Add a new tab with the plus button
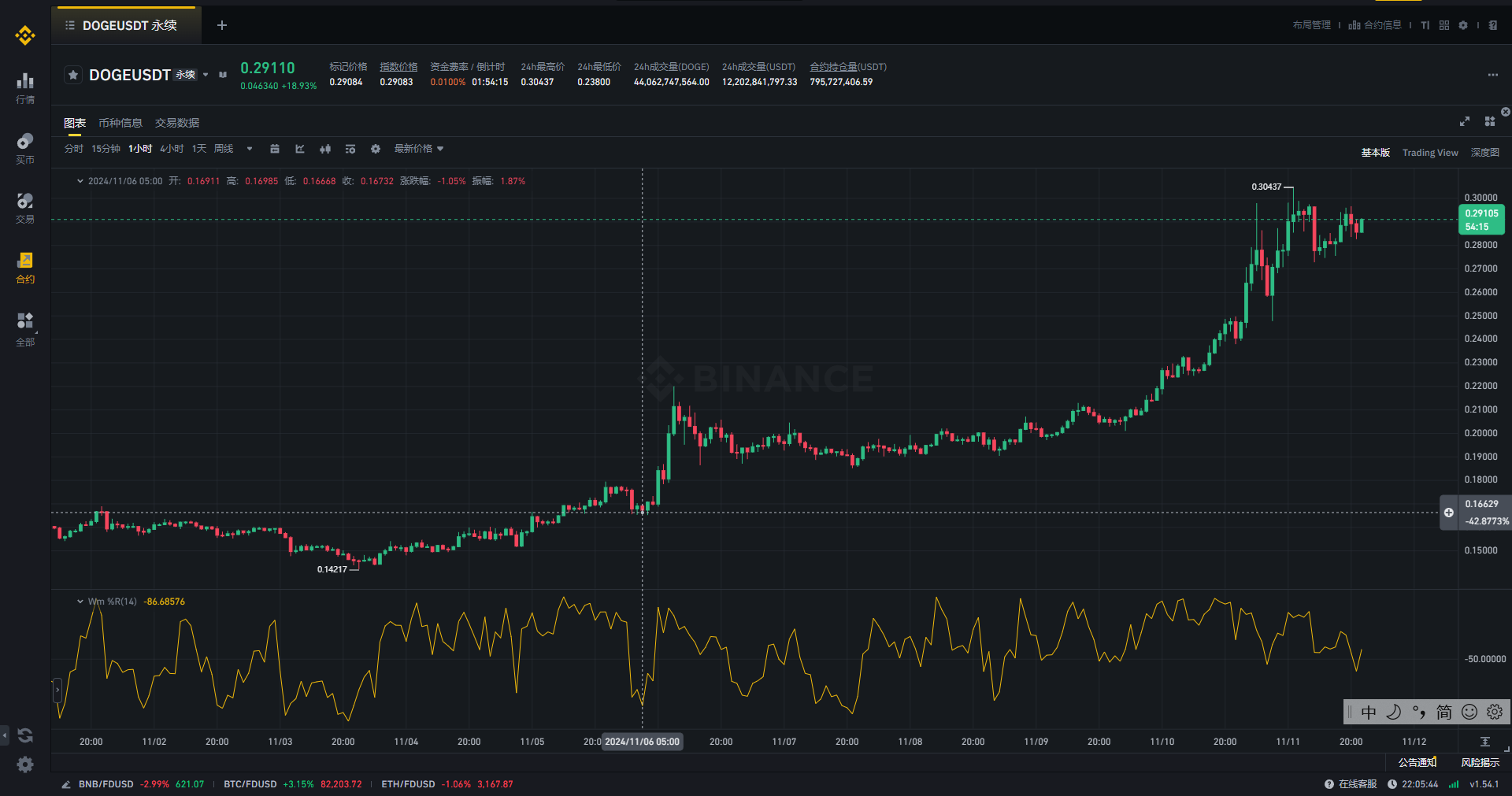1512x796 pixels. 222,25
